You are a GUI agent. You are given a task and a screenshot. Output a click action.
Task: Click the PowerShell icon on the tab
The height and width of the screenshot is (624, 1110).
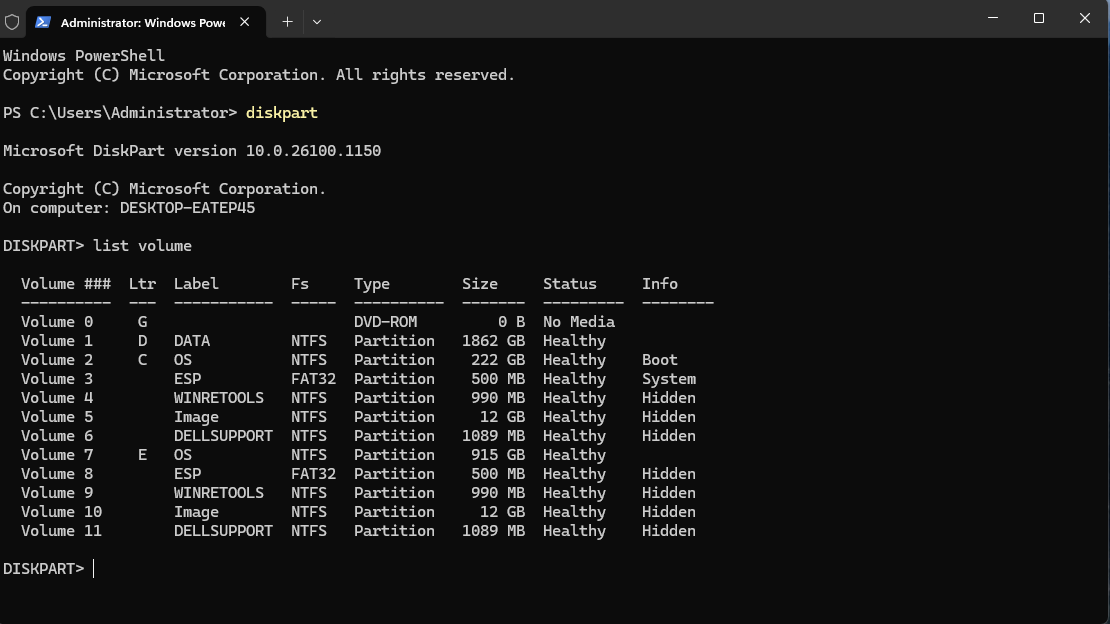tap(42, 22)
